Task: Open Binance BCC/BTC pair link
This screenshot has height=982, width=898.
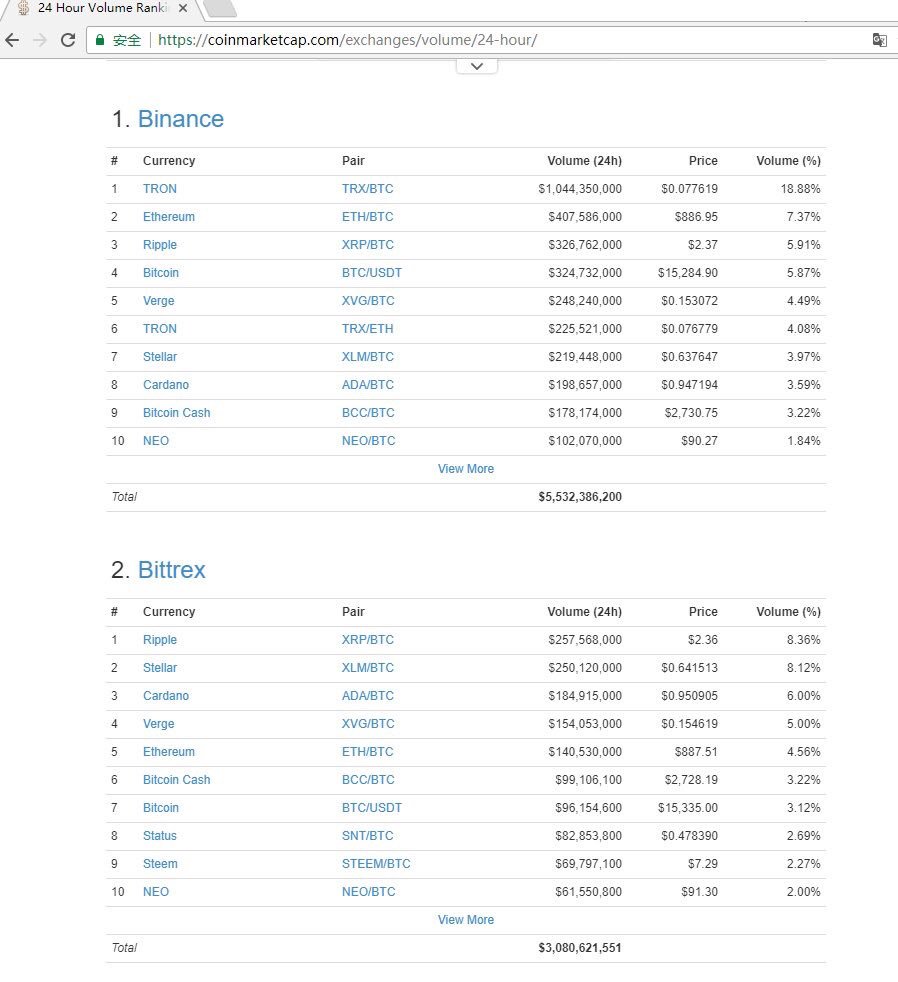Action: point(368,413)
